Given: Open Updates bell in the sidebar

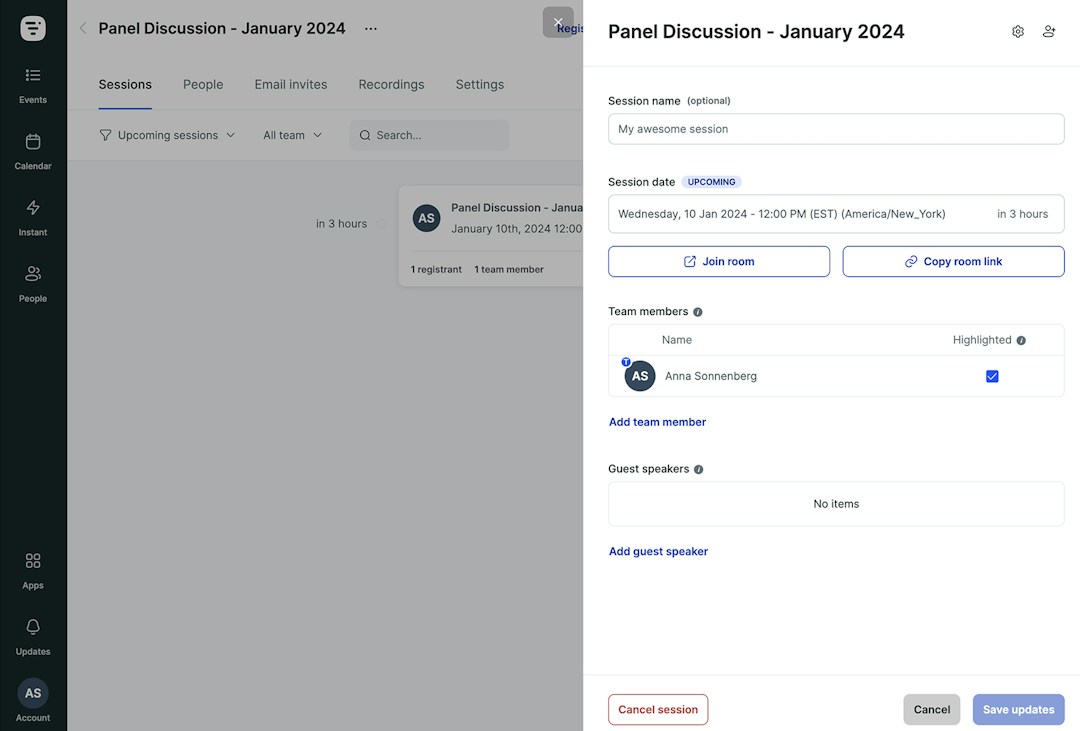Looking at the screenshot, I should (x=32, y=637).
